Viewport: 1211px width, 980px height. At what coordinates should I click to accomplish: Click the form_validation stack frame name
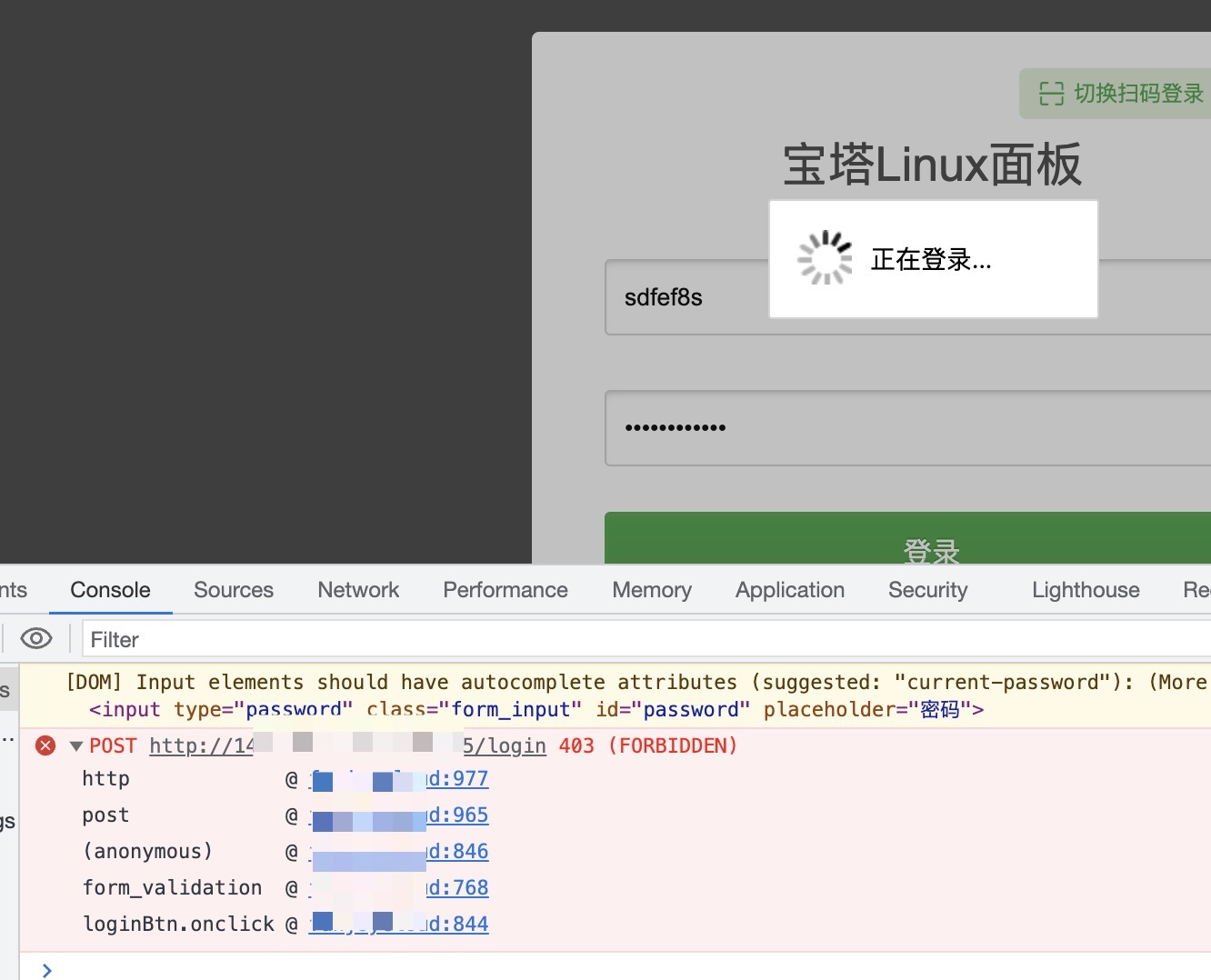click(x=172, y=887)
